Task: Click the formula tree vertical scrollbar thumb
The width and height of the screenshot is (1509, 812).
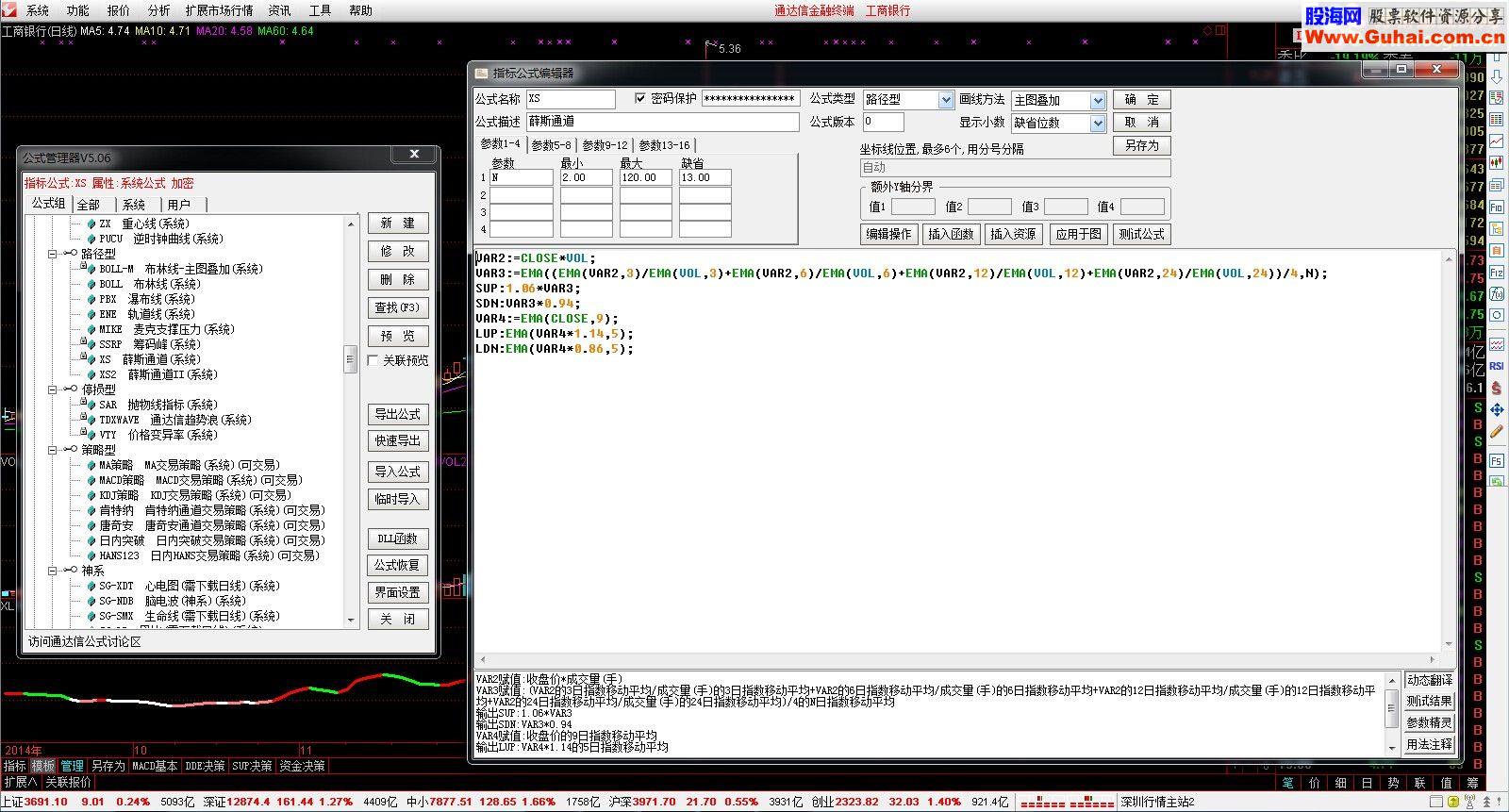Action: 351,359
